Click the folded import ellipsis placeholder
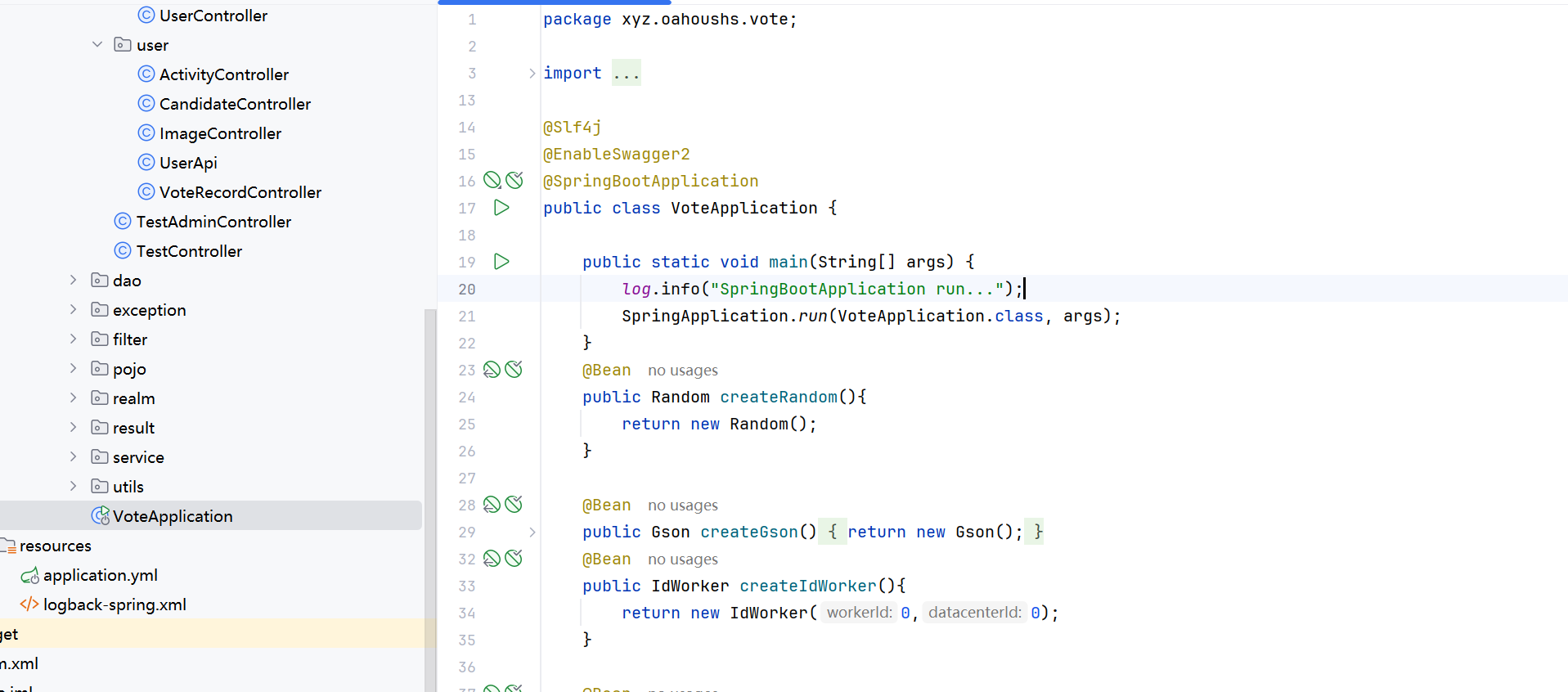The image size is (1568, 692). coord(627,73)
